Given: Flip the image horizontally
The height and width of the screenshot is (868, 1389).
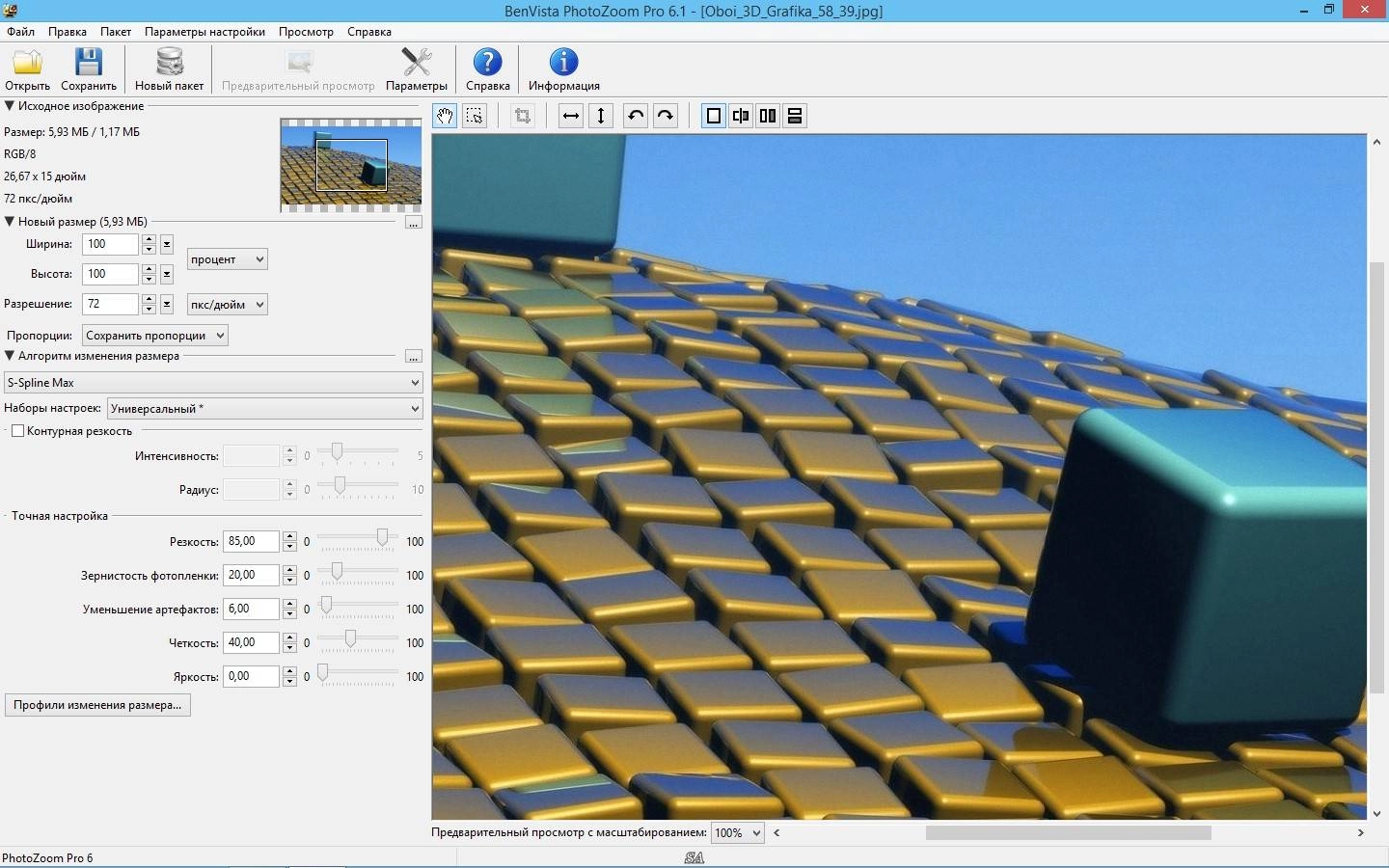Looking at the screenshot, I should click(571, 116).
